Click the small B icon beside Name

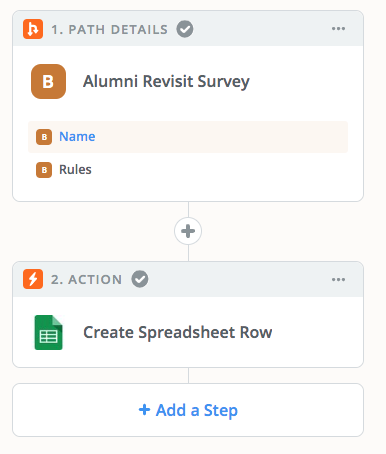click(x=44, y=137)
